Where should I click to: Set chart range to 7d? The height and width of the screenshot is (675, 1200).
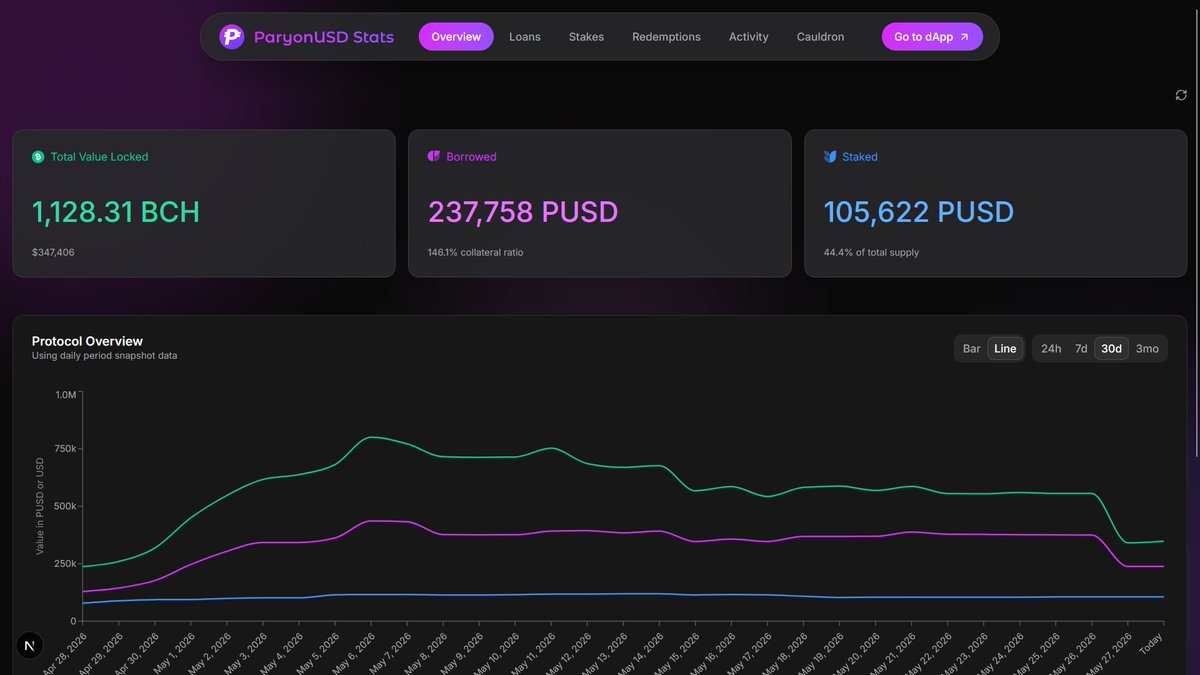[x=1081, y=349]
